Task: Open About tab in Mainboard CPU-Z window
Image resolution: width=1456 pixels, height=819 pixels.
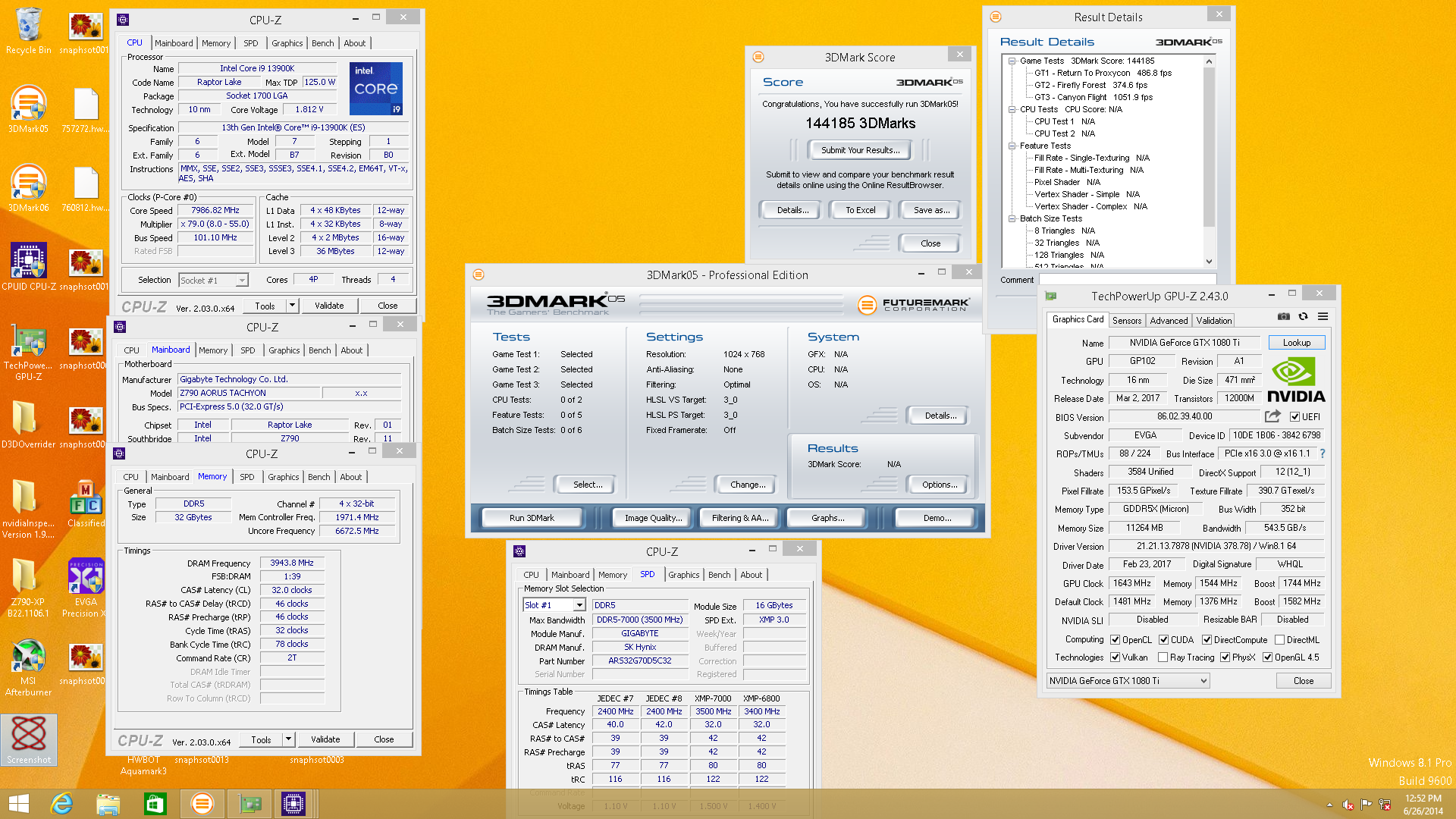Action: click(351, 350)
